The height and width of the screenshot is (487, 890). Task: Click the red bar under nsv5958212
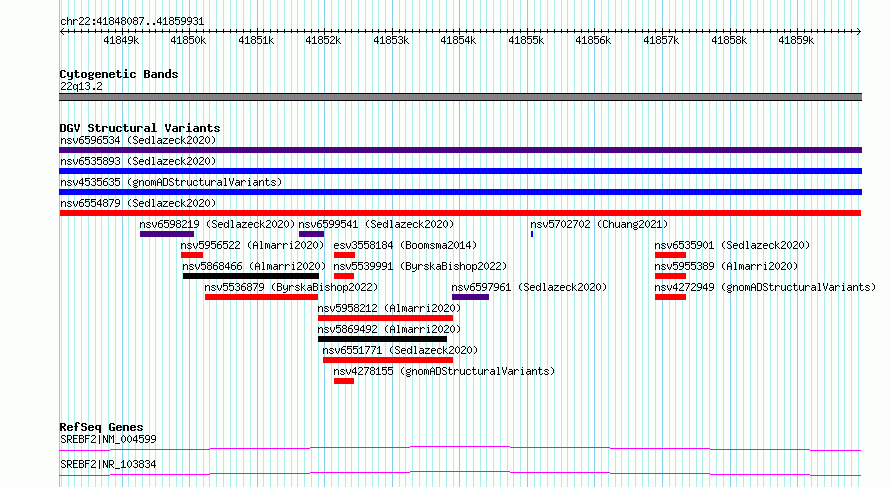385,318
